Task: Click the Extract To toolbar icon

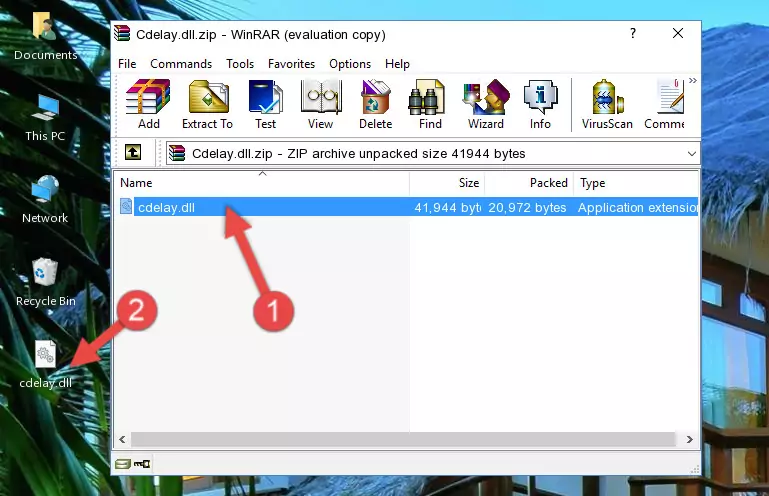Action: (207, 104)
